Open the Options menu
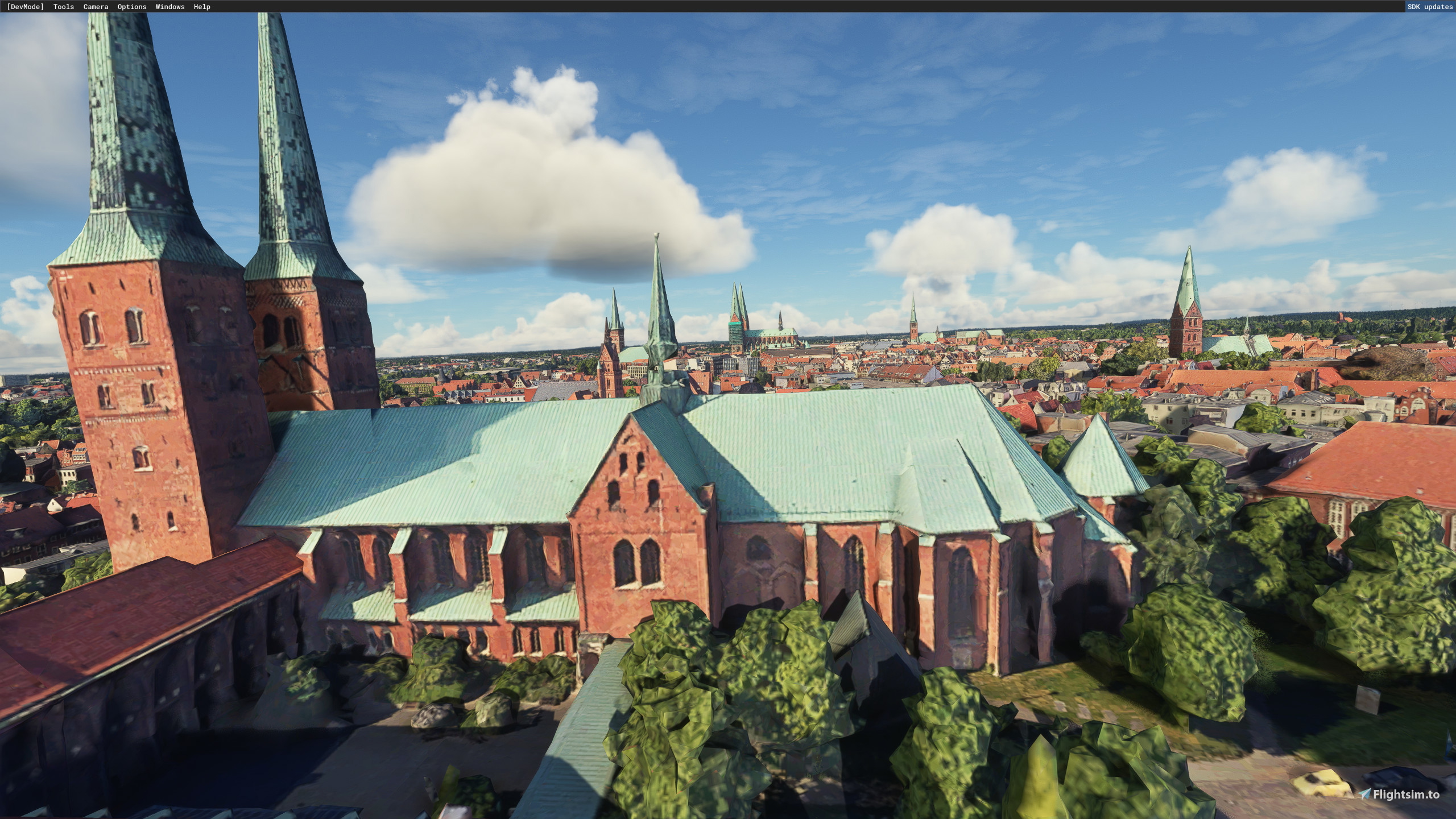This screenshot has height=819, width=1456. click(132, 7)
